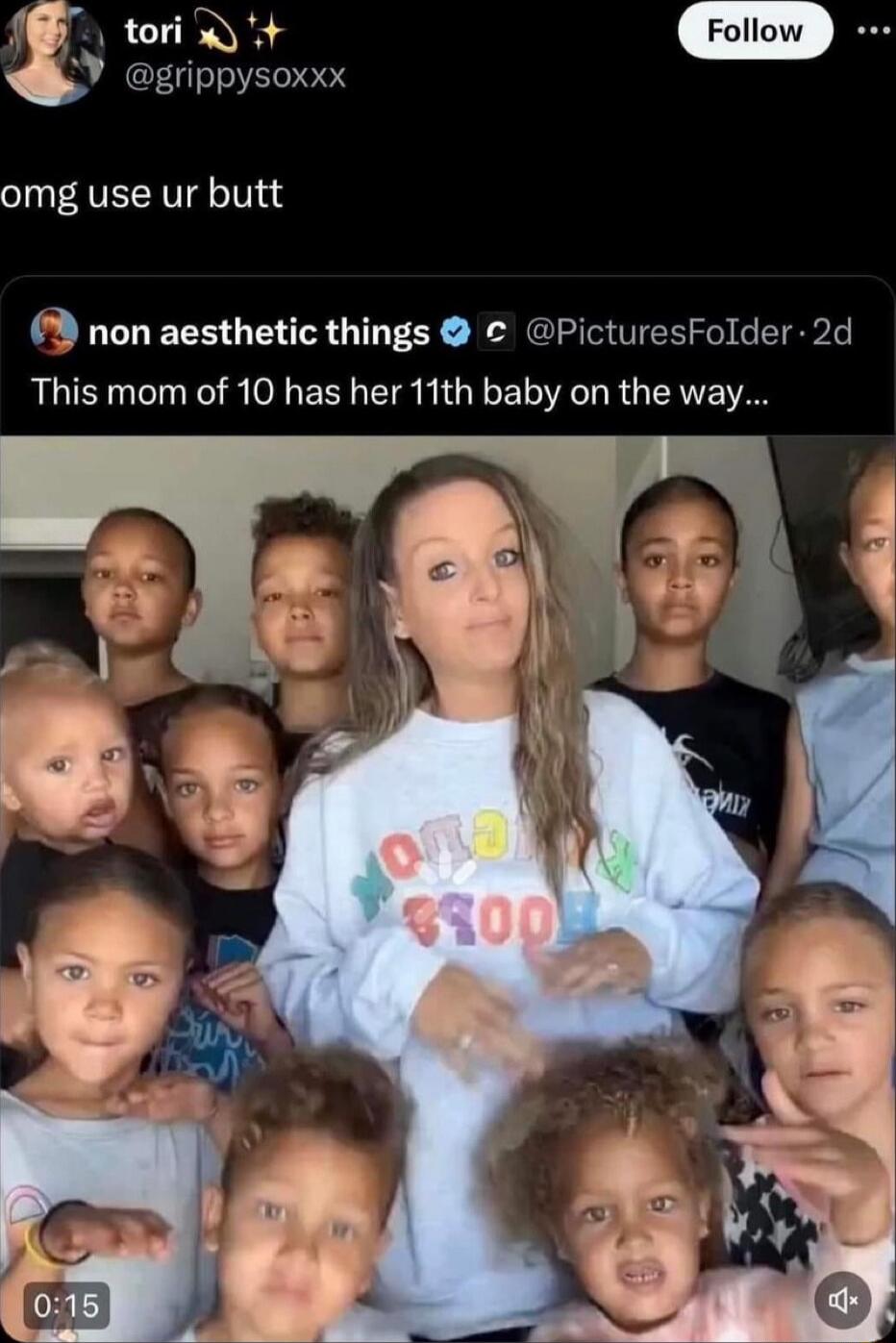Tap the 'omg use ur butt' post text
Image resolution: width=896 pixels, height=1343 pixels.
tap(142, 195)
